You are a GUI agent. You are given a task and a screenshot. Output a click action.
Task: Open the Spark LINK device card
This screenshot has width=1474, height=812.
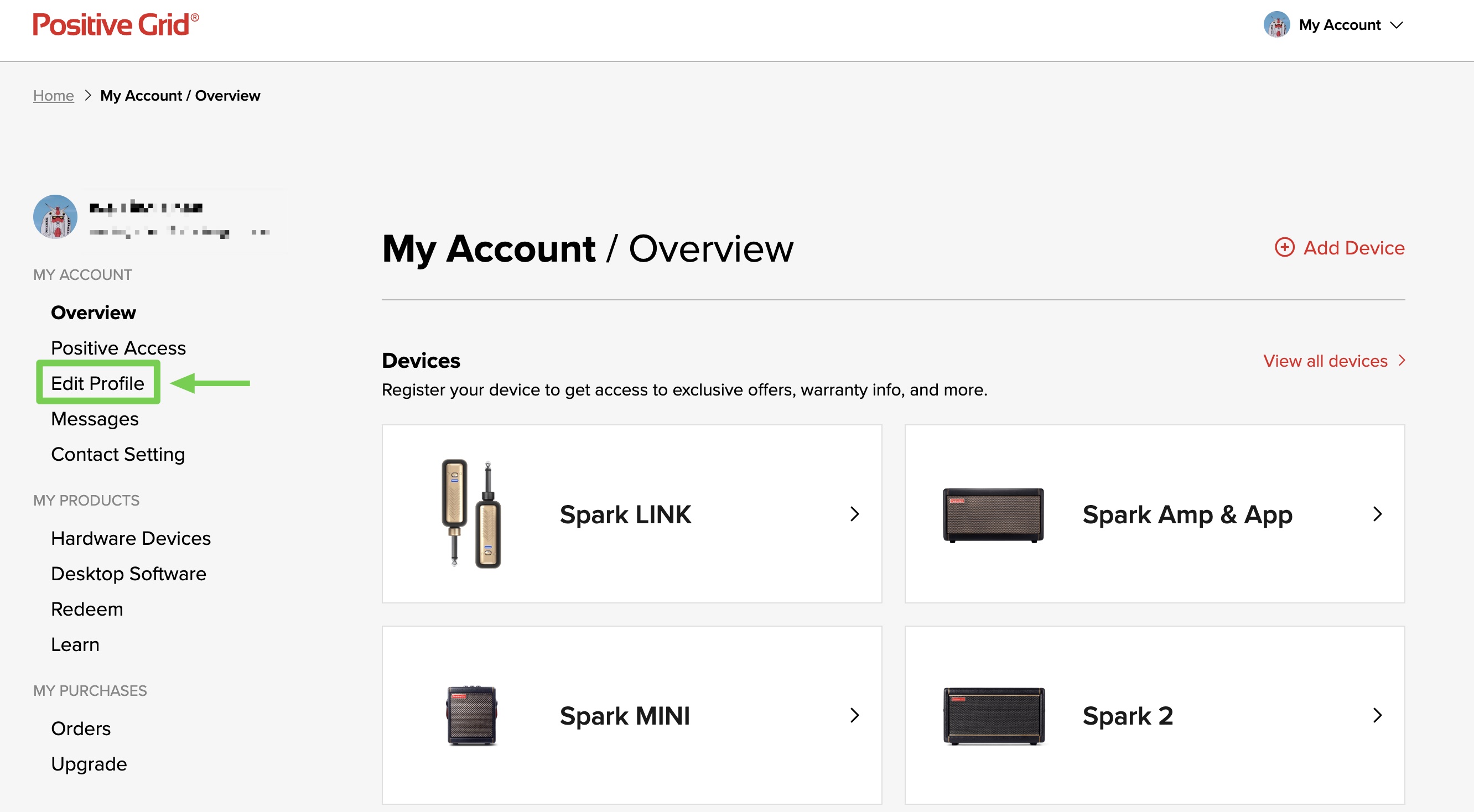coord(632,514)
